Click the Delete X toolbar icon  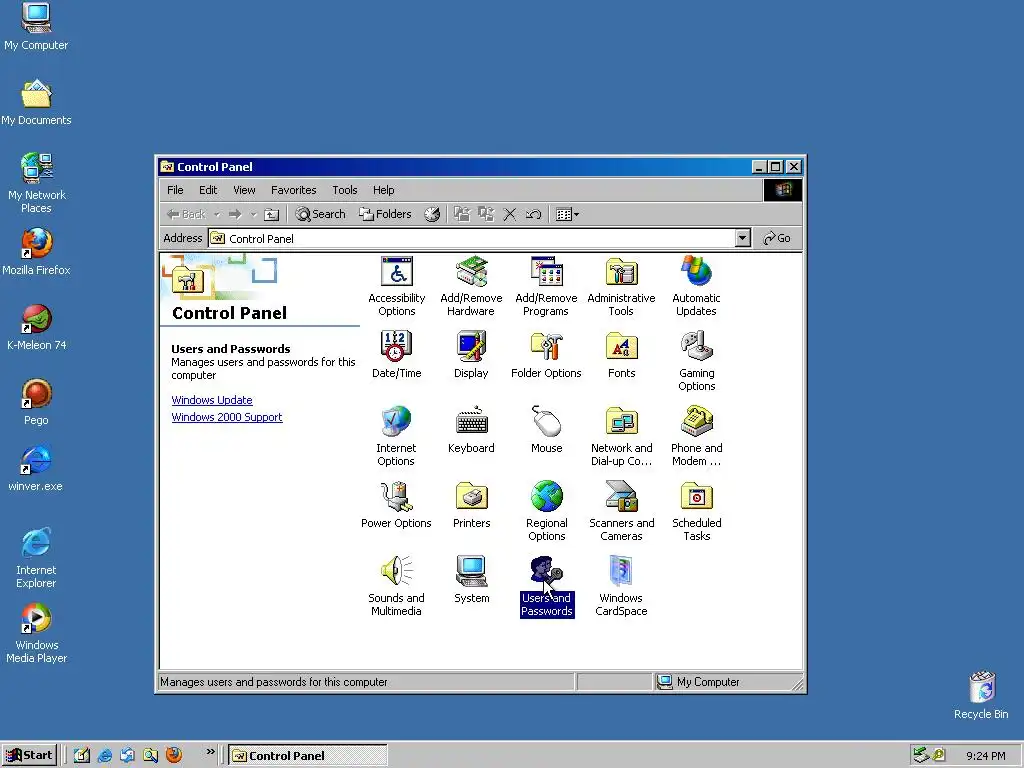coord(509,214)
